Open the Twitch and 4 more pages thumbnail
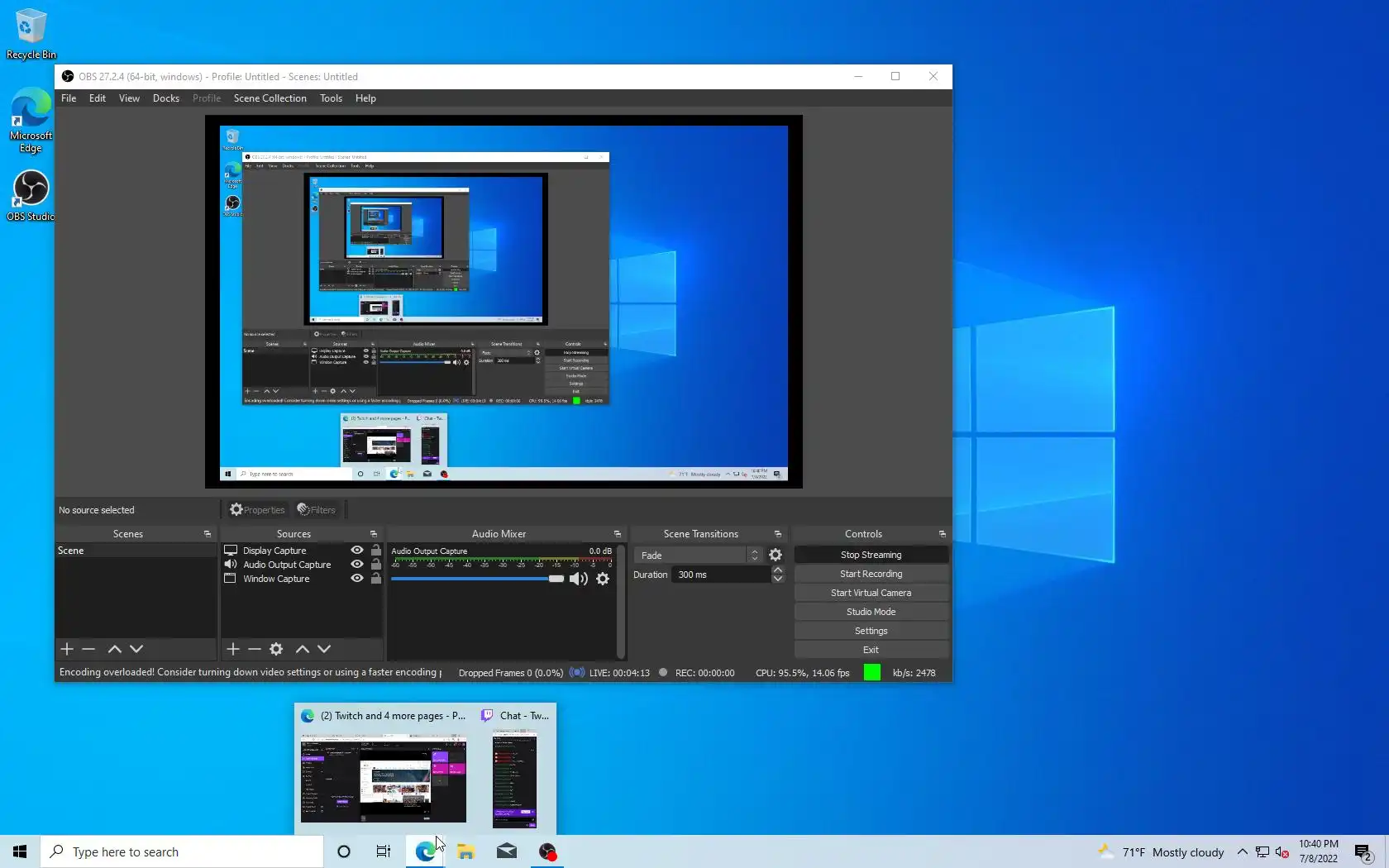Viewport: 1389px width, 868px height. 384,770
